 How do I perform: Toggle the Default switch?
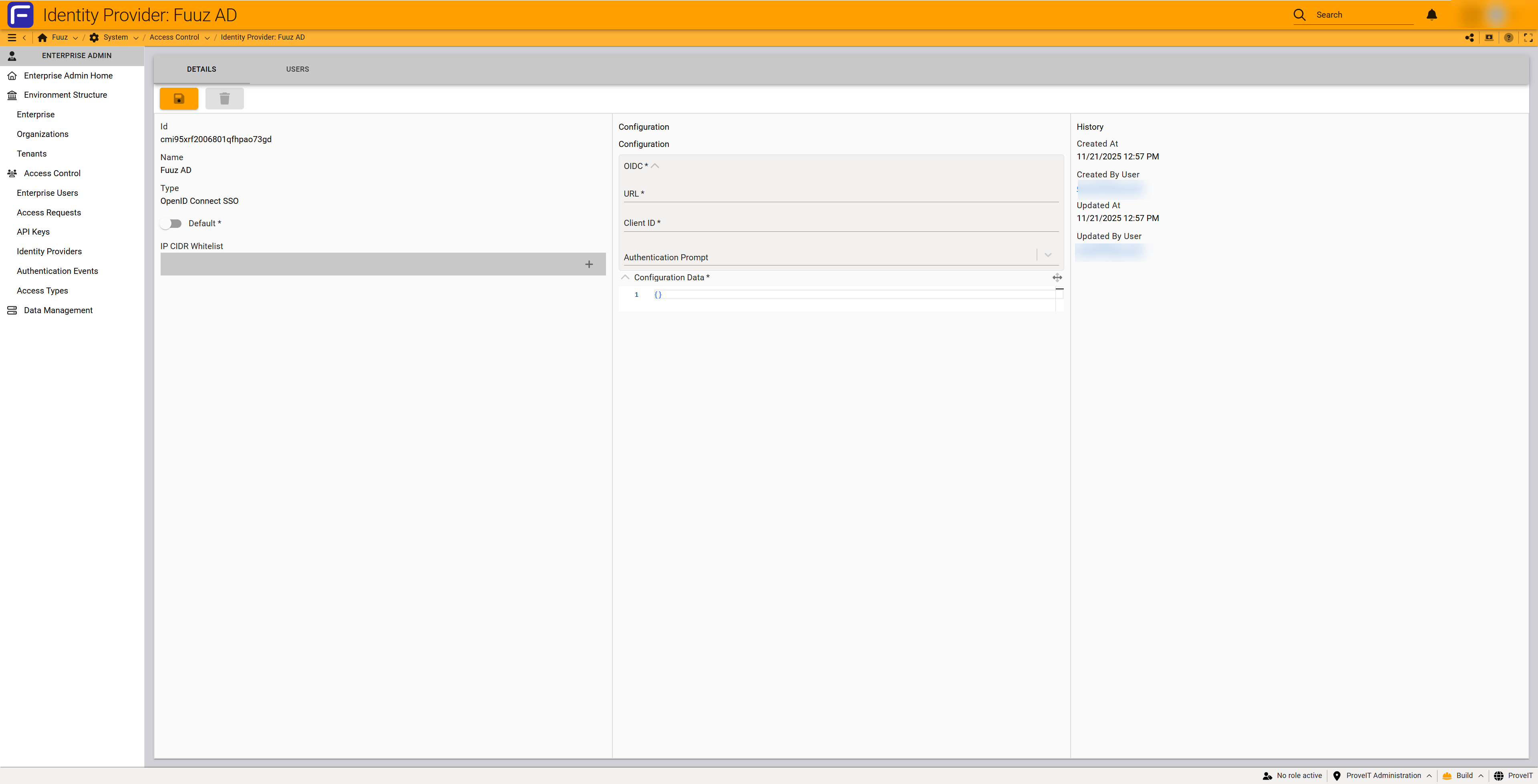click(171, 223)
